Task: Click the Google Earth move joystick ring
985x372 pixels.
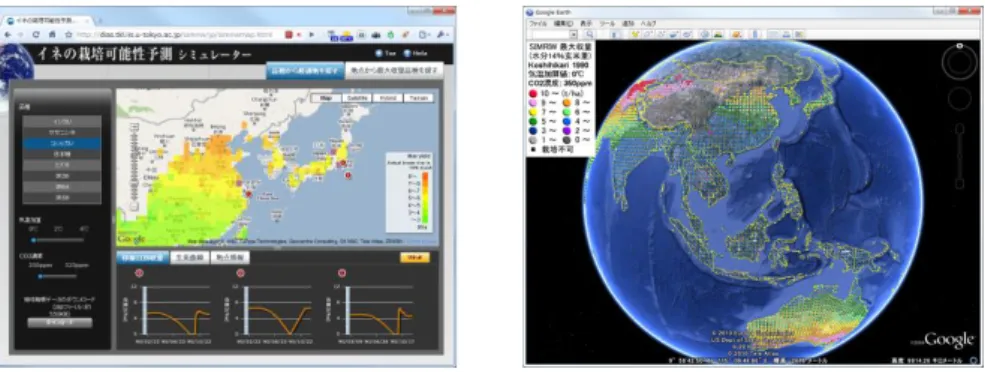Action: click(959, 99)
